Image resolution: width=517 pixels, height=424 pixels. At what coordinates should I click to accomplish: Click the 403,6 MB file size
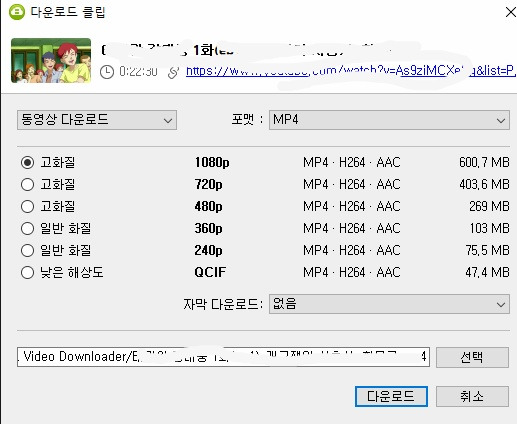coord(484,184)
